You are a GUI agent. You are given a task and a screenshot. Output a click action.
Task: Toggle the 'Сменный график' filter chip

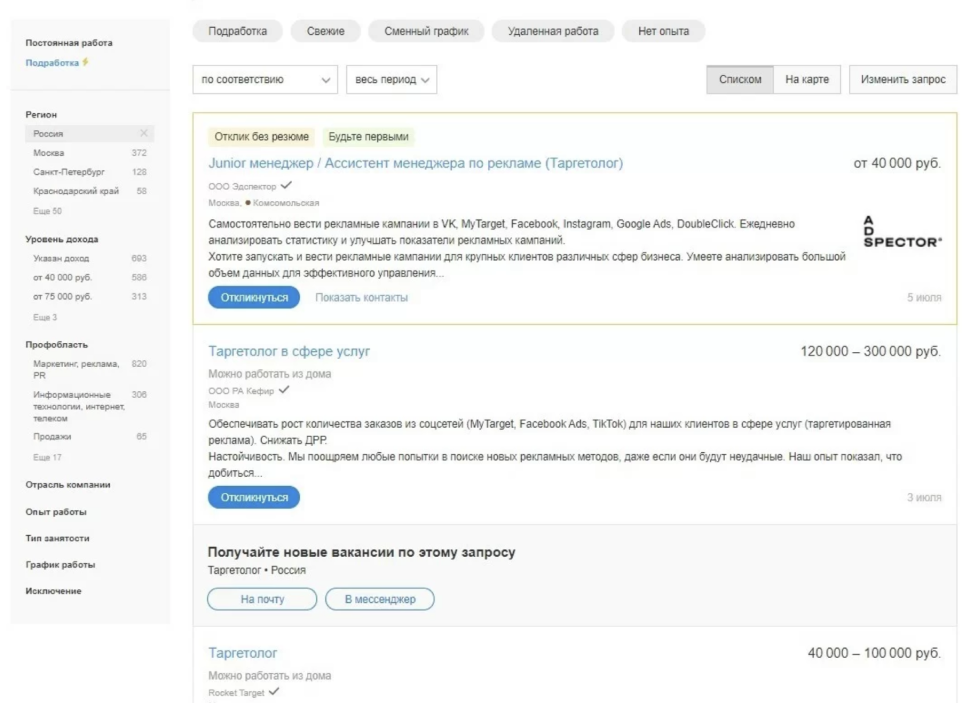coord(425,32)
